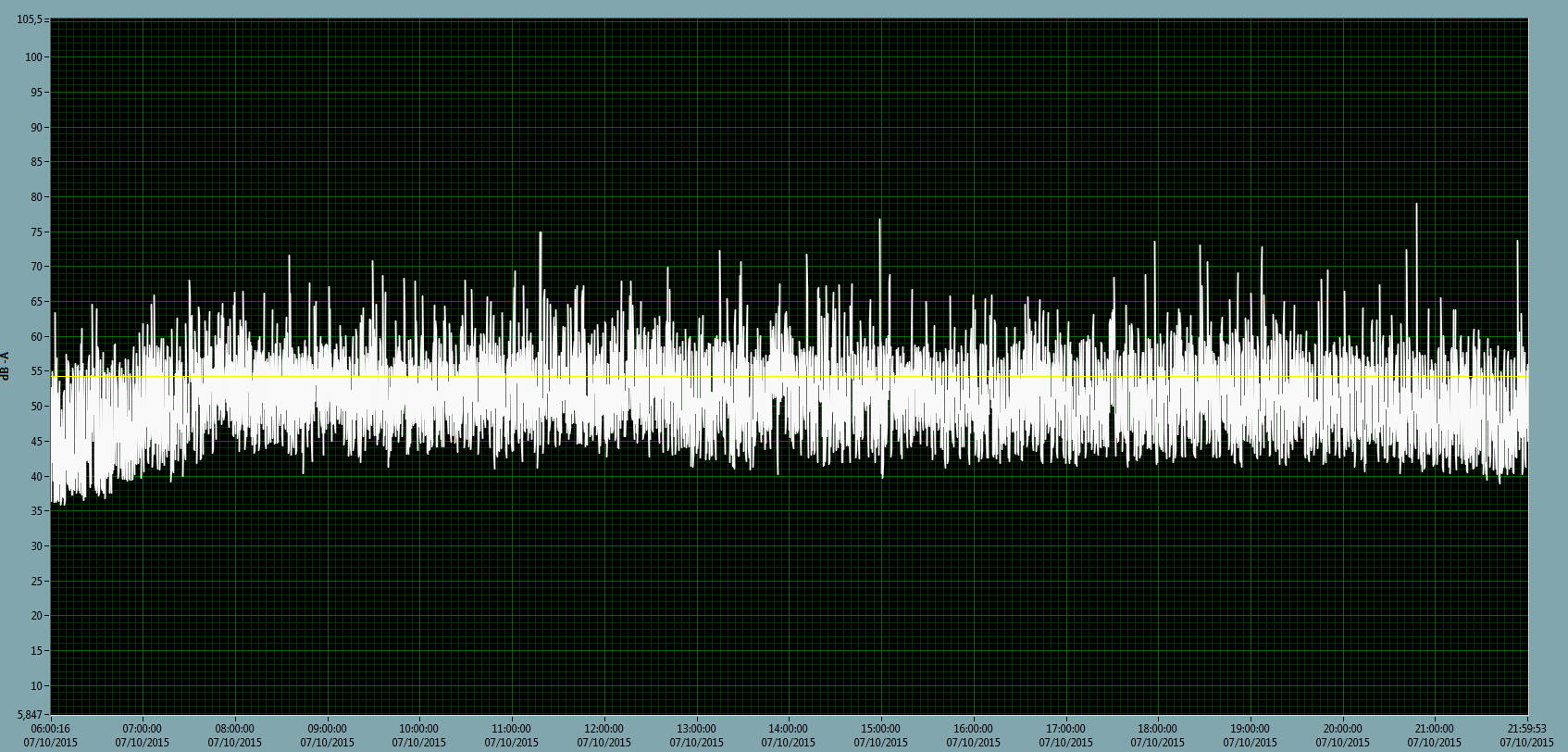
Task: Click the yellow horizontal level line
Action: click(789, 377)
